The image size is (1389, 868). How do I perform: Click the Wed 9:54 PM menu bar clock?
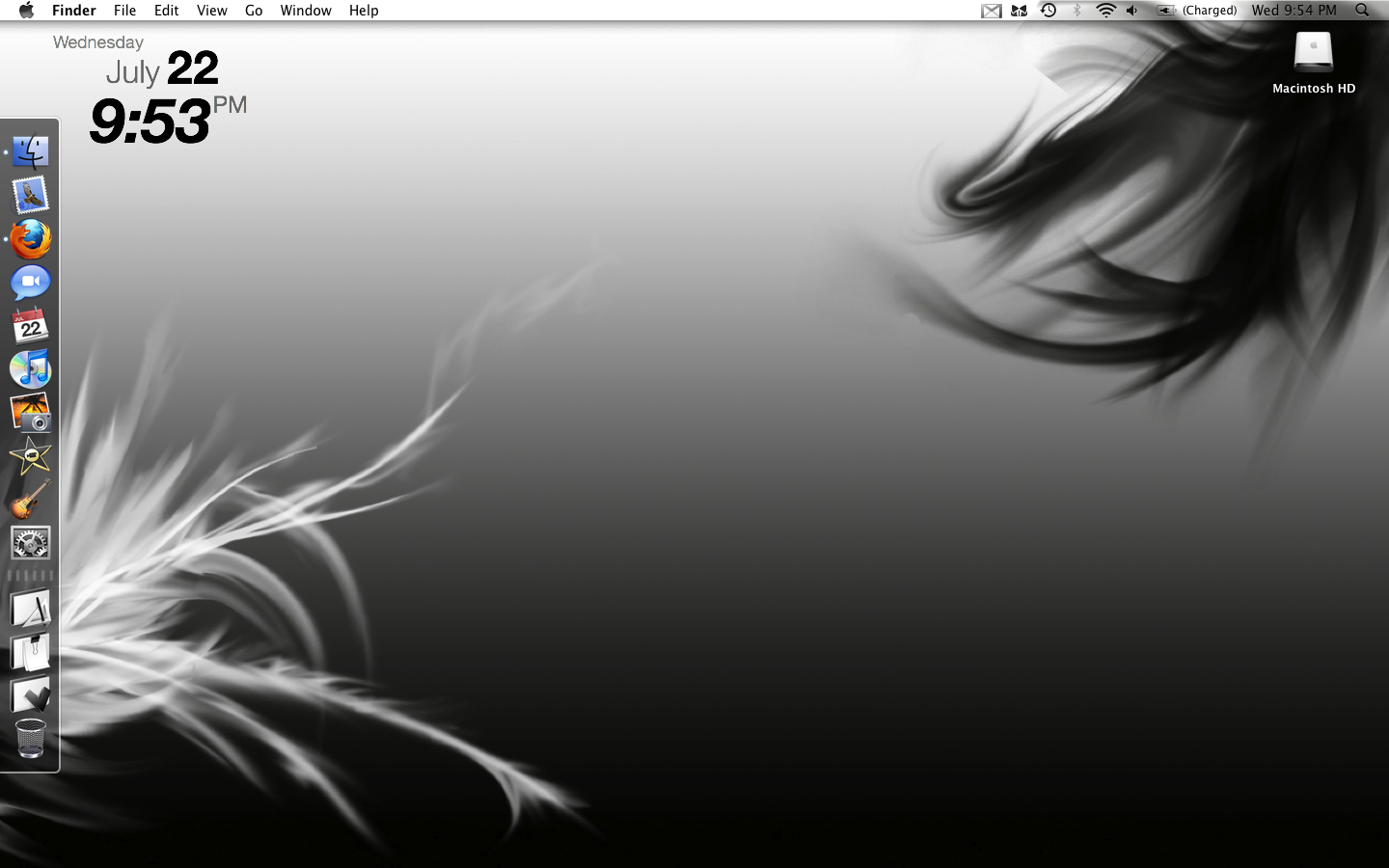[x=1294, y=11]
